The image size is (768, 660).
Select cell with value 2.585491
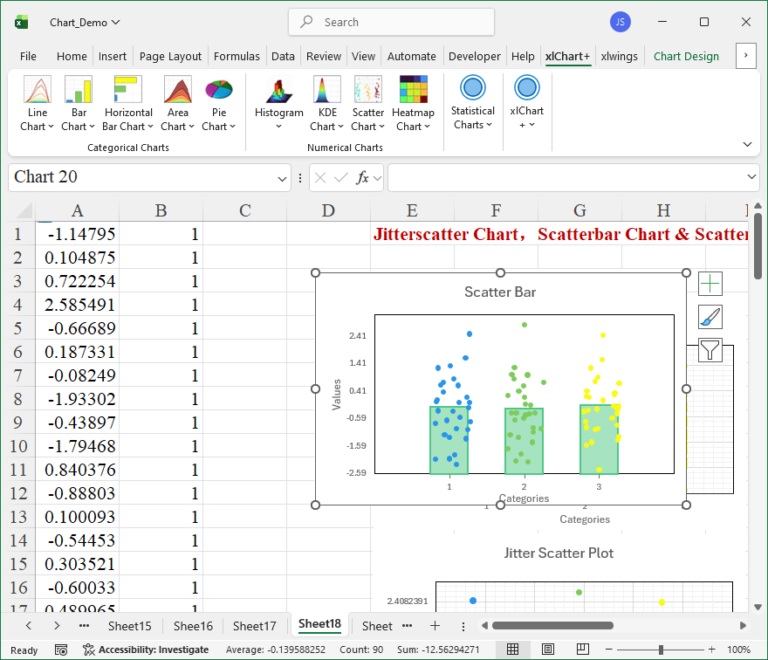pyautogui.click(x=77, y=305)
